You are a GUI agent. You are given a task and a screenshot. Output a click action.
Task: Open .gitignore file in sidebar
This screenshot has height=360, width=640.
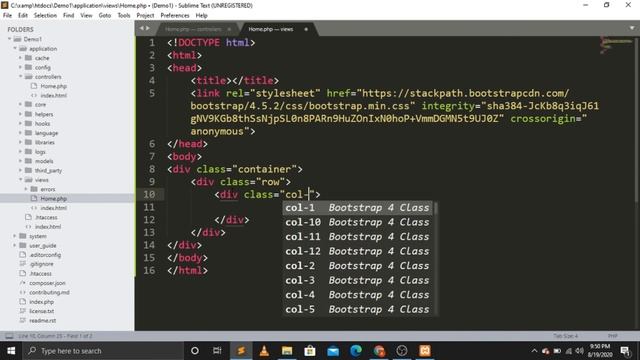tap(41, 264)
